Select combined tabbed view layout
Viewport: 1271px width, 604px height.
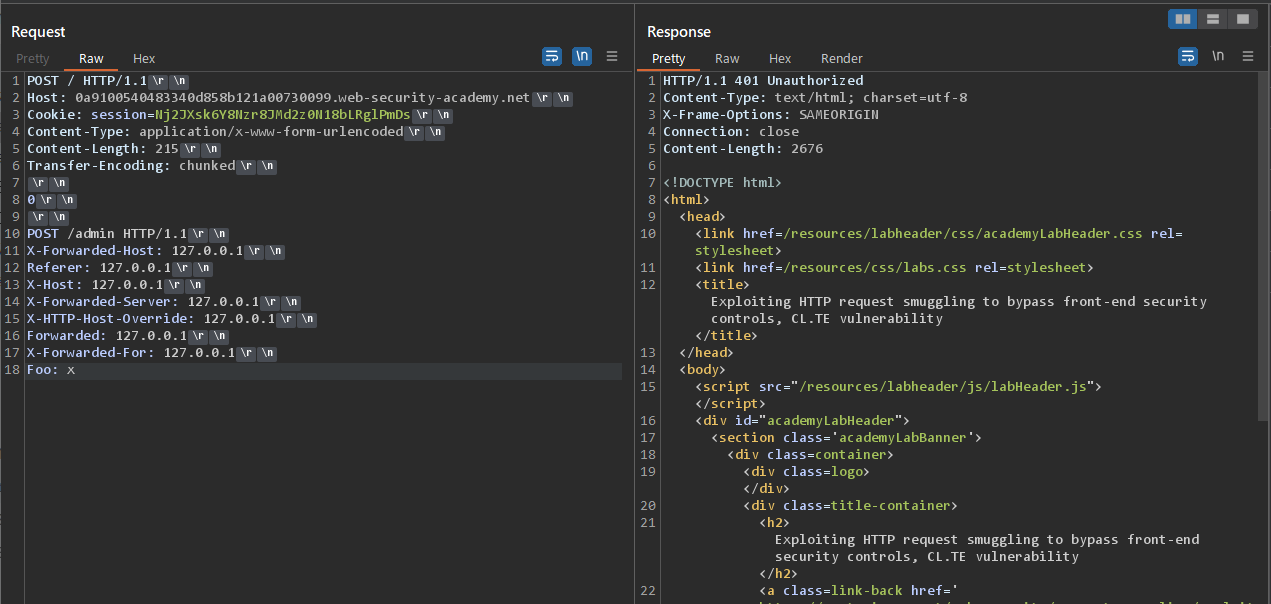click(x=1242, y=19)
